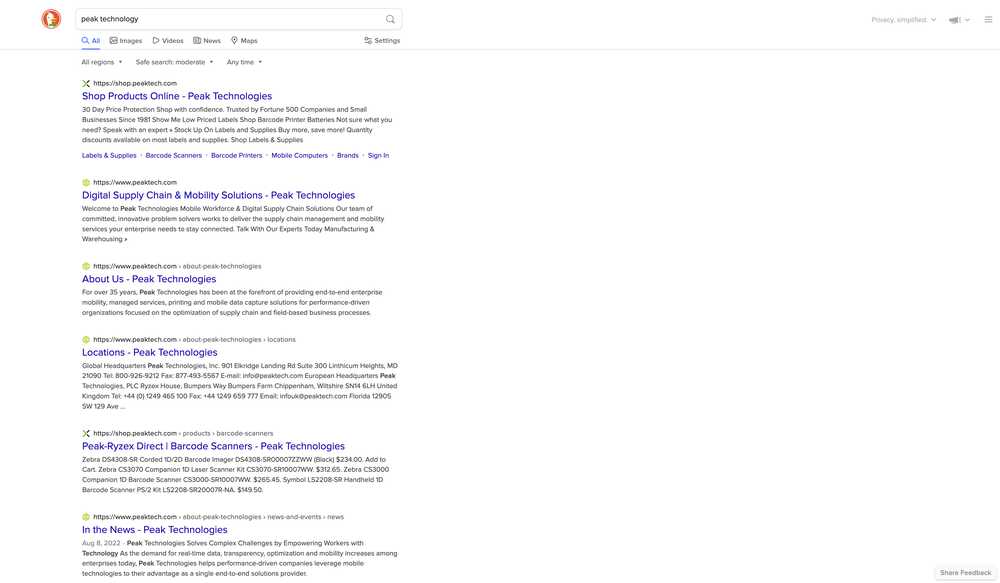
Task: Click the Barcode Scanners sitelink
Action: pyautogui.click(x=174, y=155)
